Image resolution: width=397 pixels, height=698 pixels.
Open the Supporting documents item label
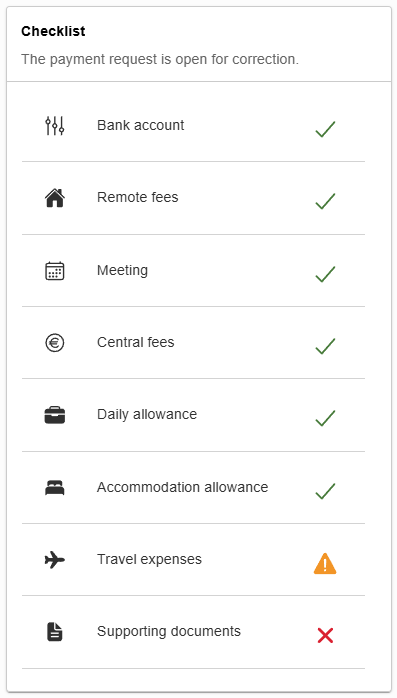point(169,632)
